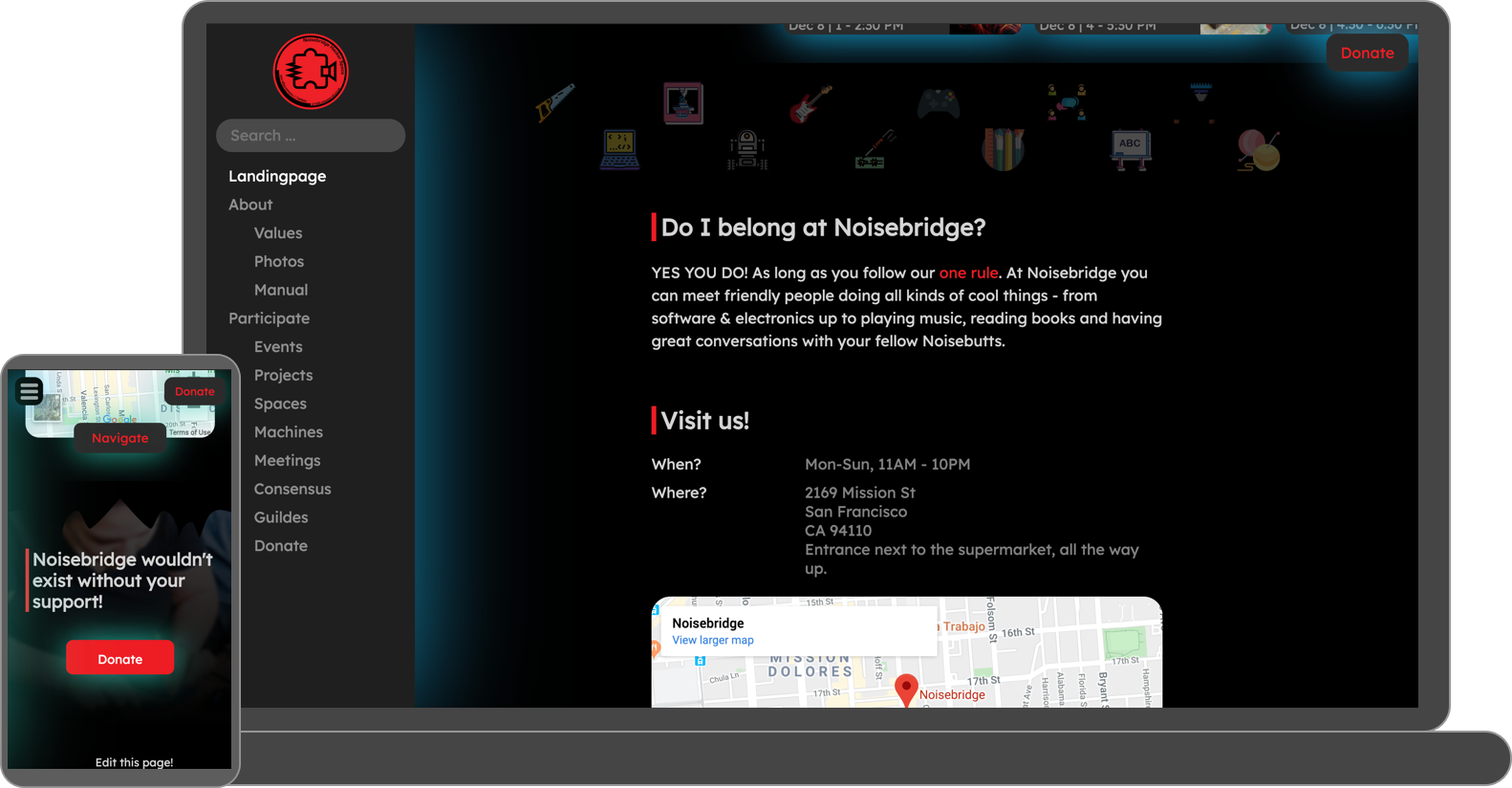The image size is (1512, 788).
Task: Open Meetings in the sidebar
Action: coord(288,461)
